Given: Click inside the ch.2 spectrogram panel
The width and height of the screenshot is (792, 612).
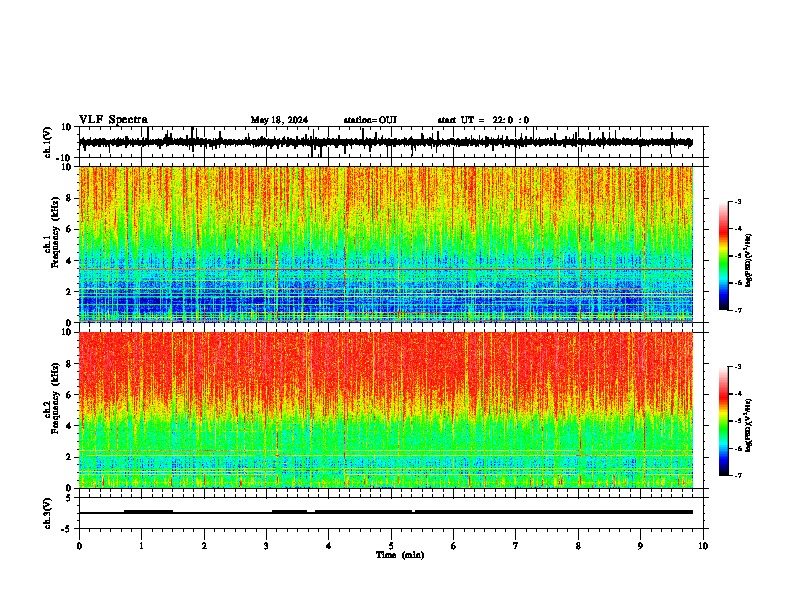Looking at the screenshot, I should pos(386,410).
